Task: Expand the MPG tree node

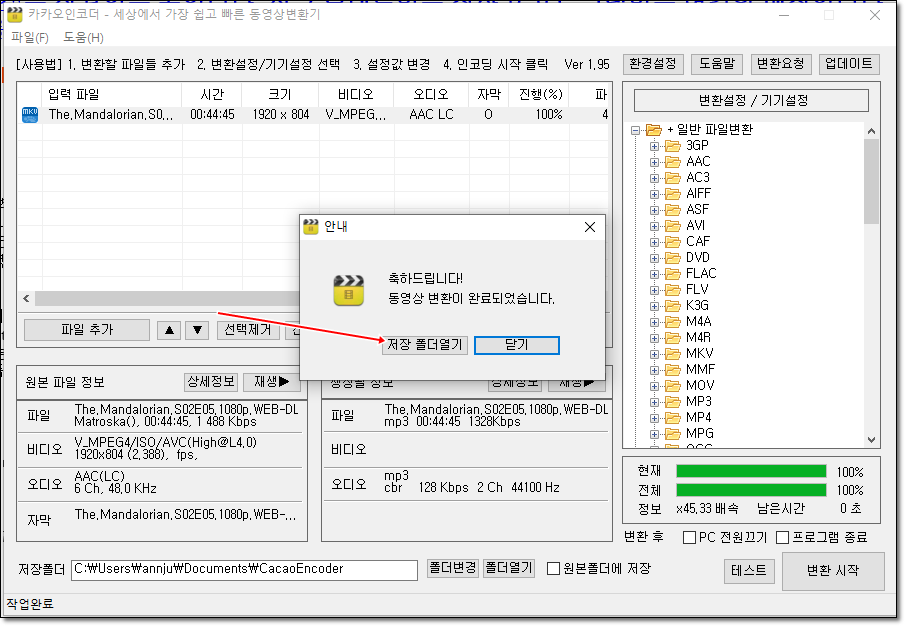Action: tap(654, 434)
